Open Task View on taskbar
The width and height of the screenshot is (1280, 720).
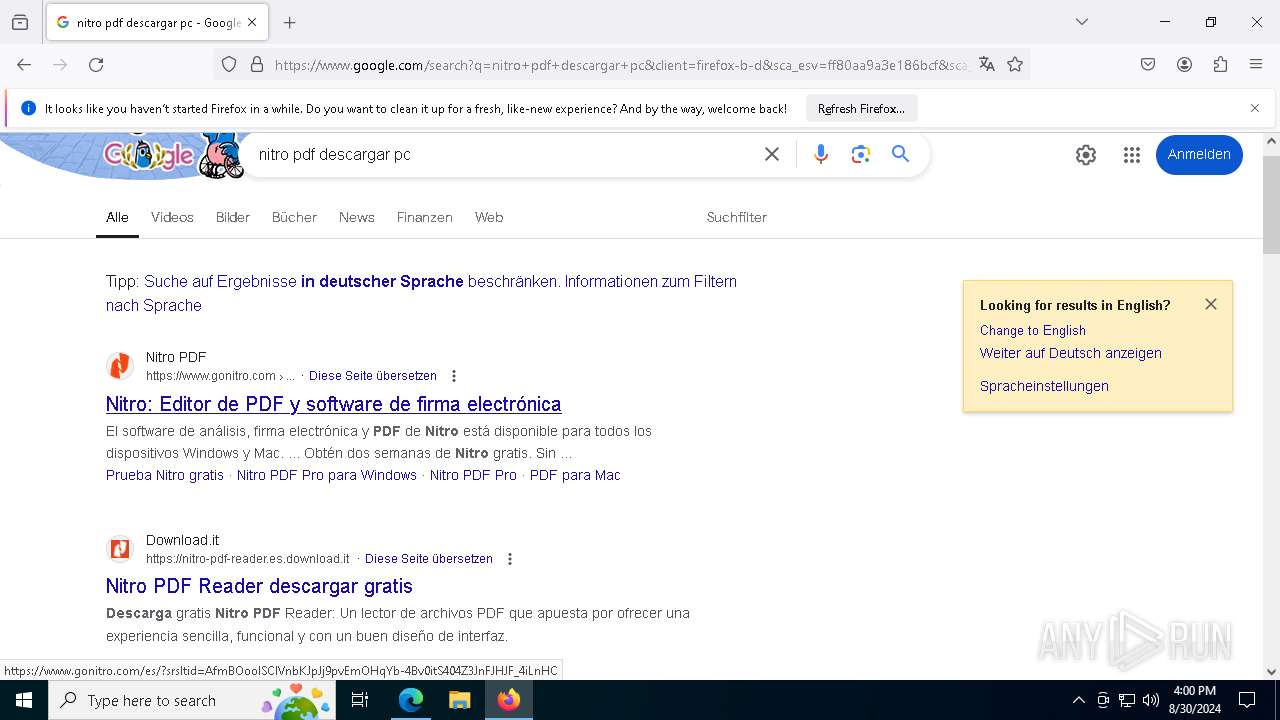(x=360, y=700)
